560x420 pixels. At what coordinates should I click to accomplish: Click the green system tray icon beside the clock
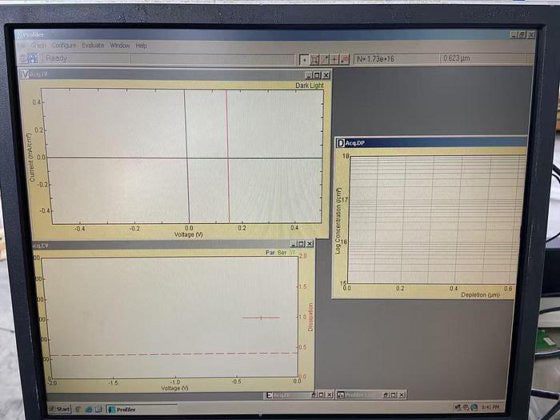point(474,407)
